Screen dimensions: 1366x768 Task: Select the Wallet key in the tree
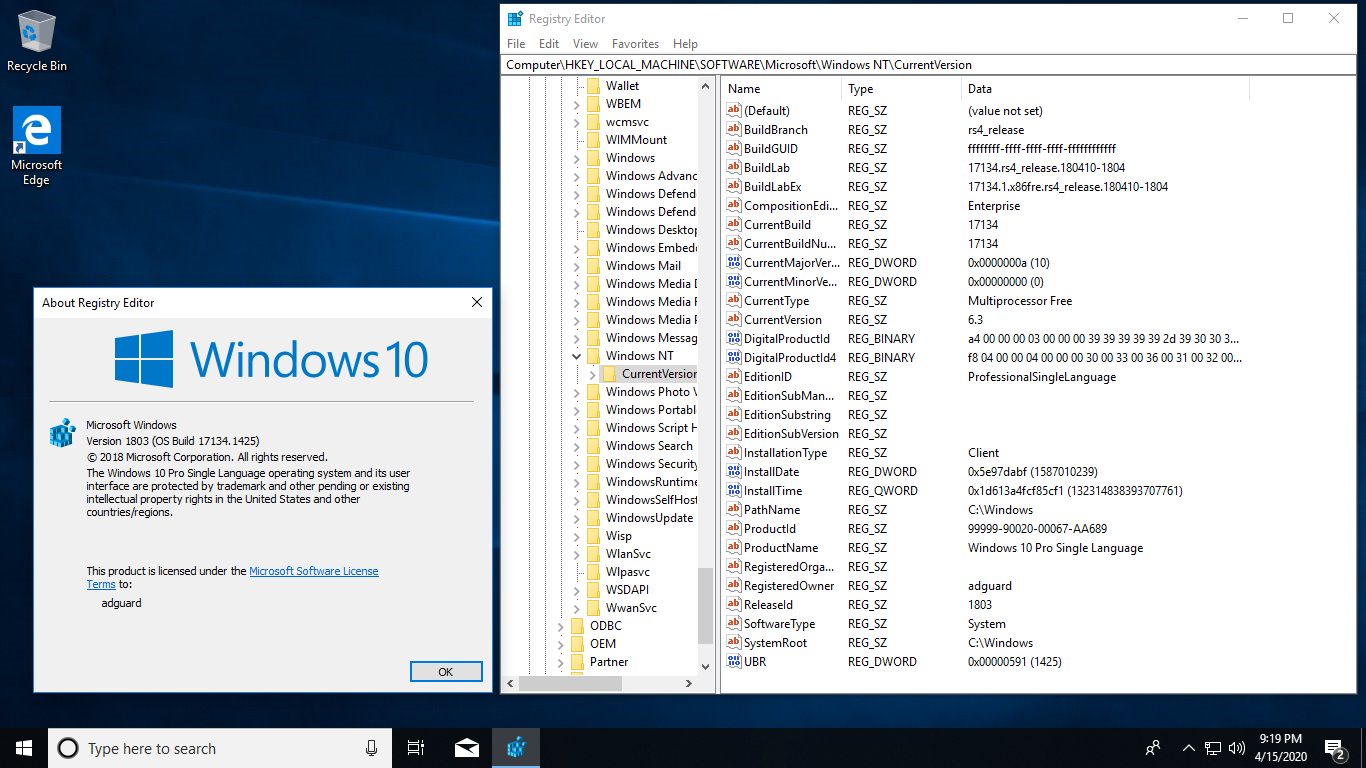622,86
